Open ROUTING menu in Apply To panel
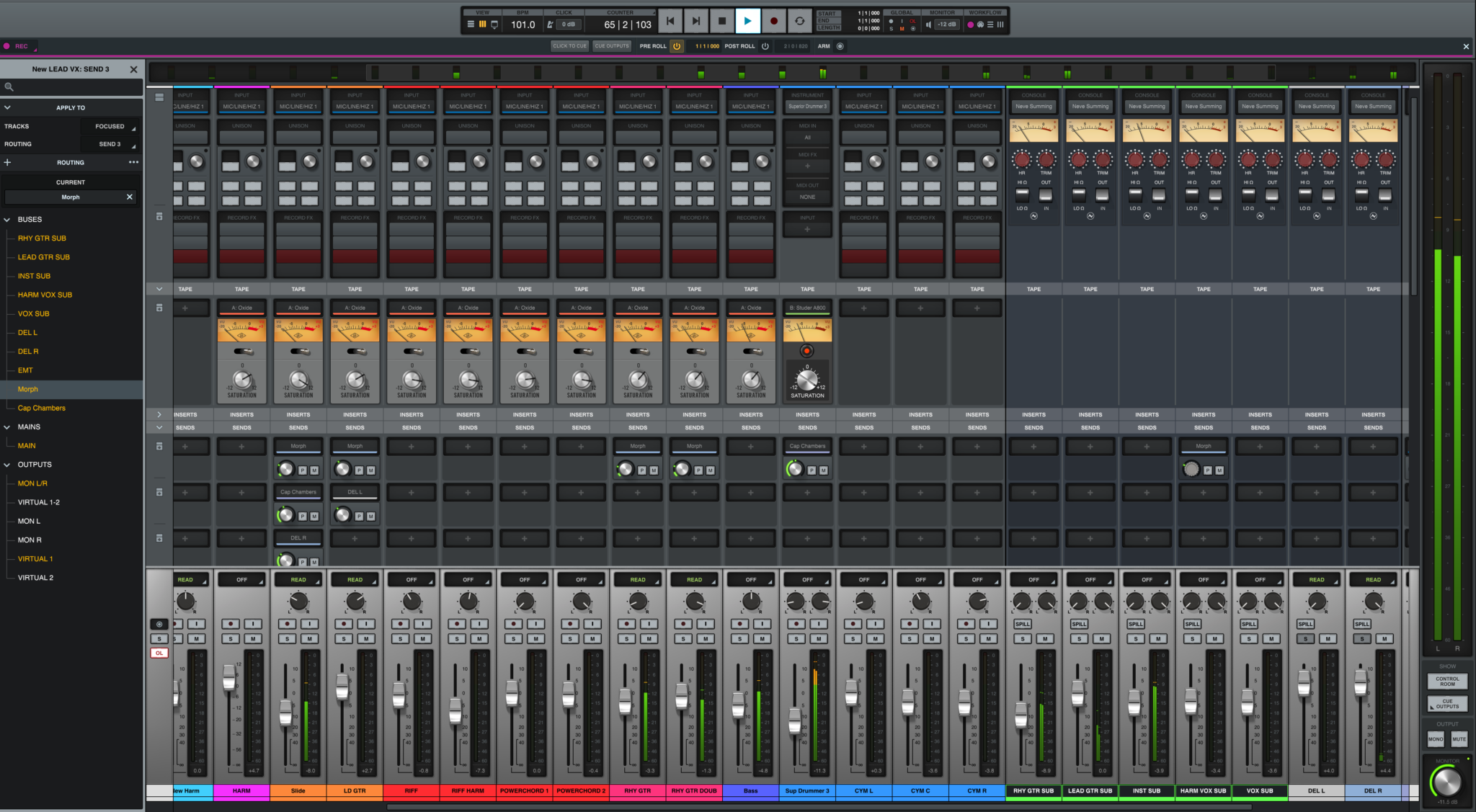The width and height of the screenshot is (1476, 812). click(111, 143)
